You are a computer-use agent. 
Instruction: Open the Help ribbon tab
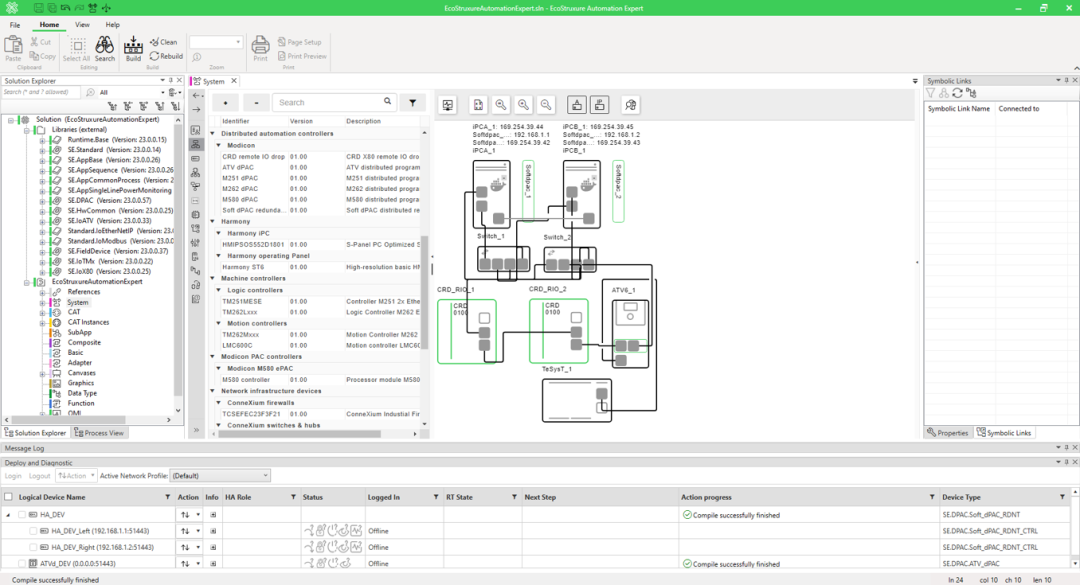pyautogui.click(x=112, y=25)
